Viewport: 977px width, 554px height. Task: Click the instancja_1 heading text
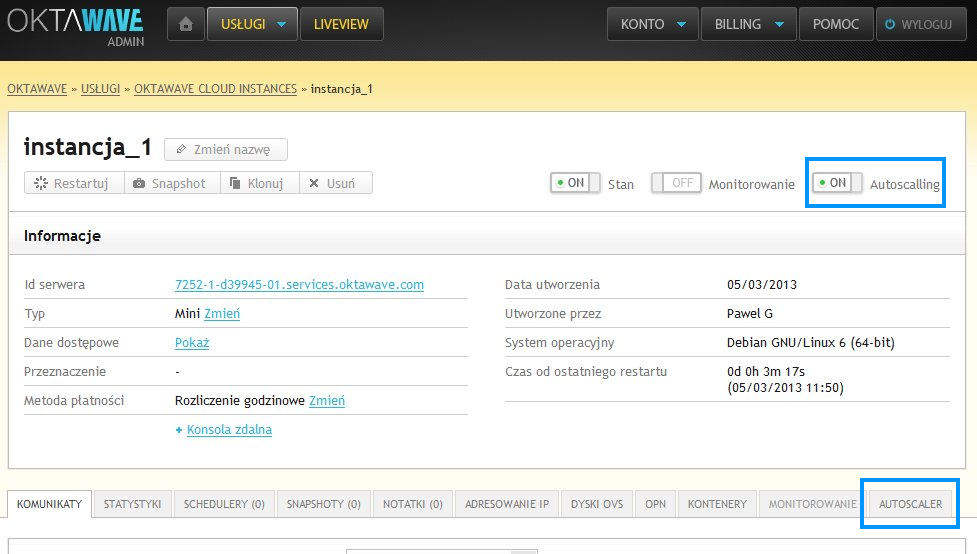tap(88, 147)
